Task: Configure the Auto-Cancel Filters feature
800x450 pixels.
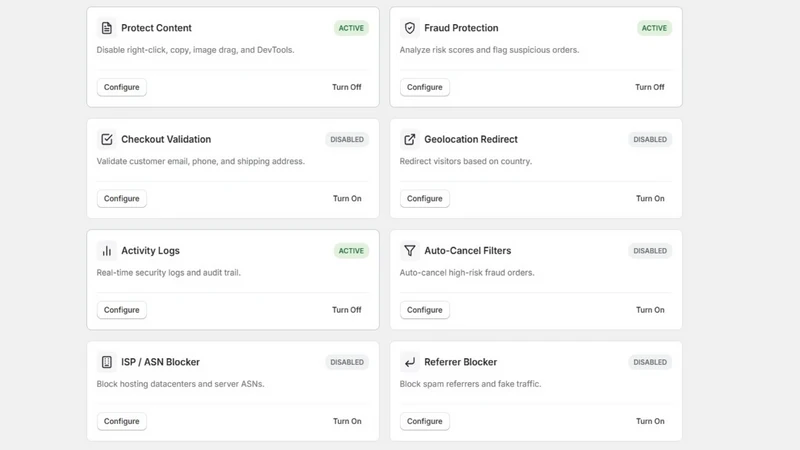Action: click(424, 310)
